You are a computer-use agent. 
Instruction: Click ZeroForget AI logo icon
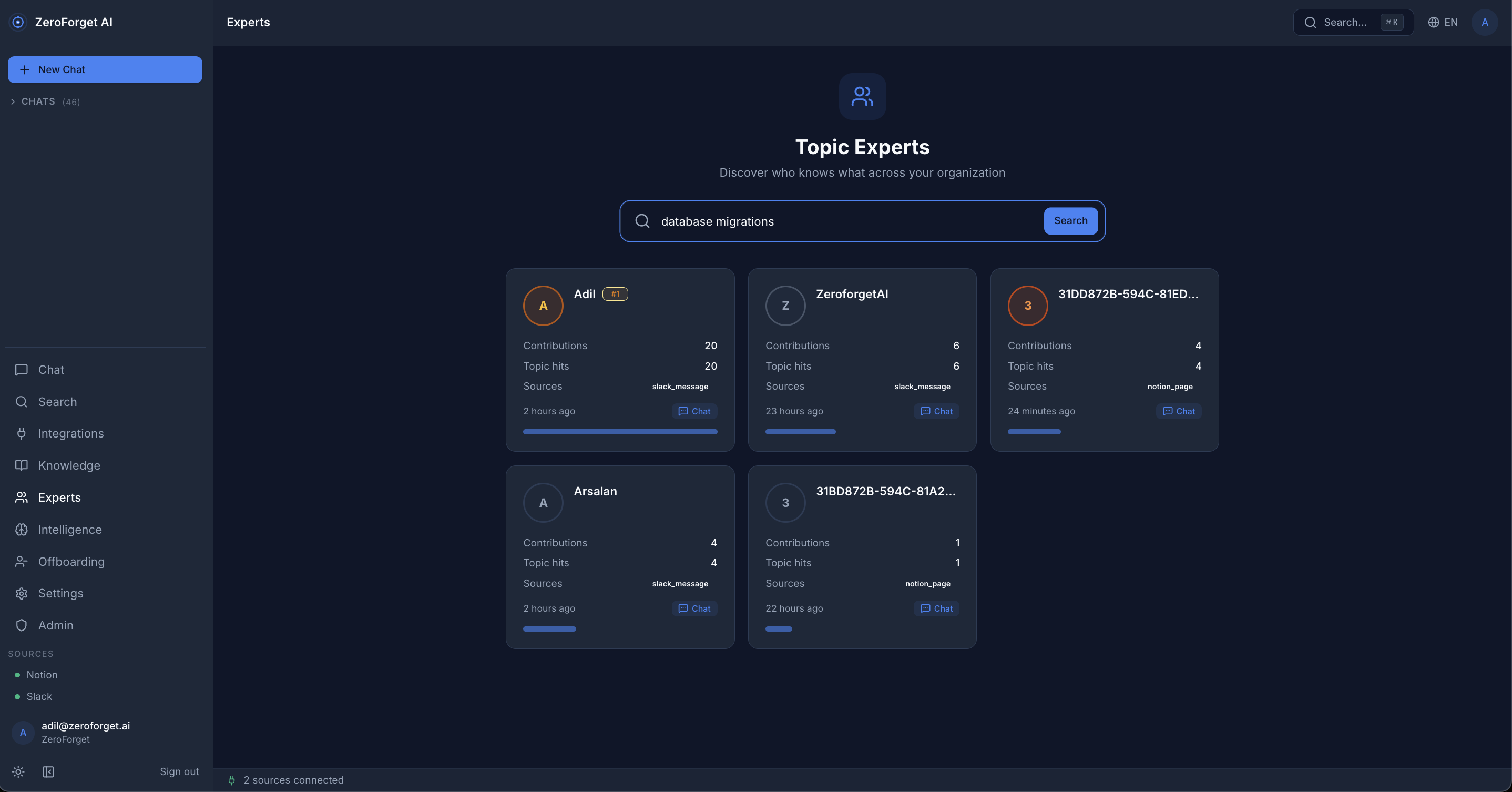point(18,22)
